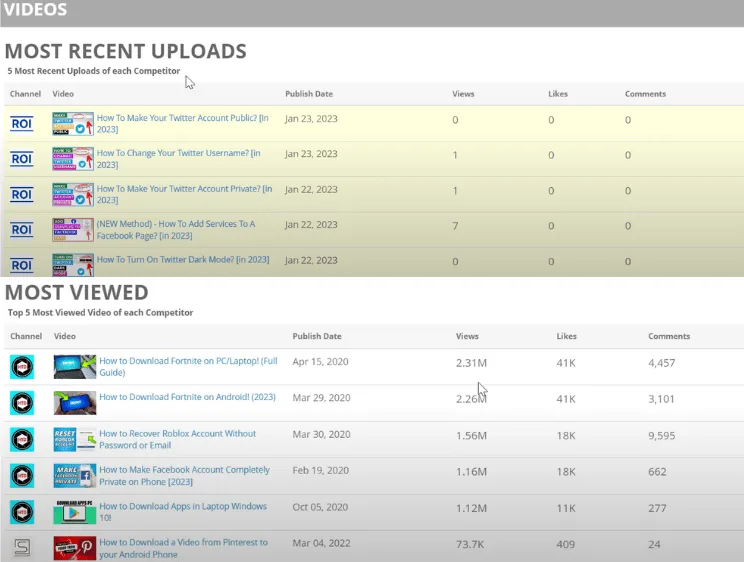Open link How To Change Your Twitter Username
The width and height of the screenshot is (744, 562).
(179, 159)
